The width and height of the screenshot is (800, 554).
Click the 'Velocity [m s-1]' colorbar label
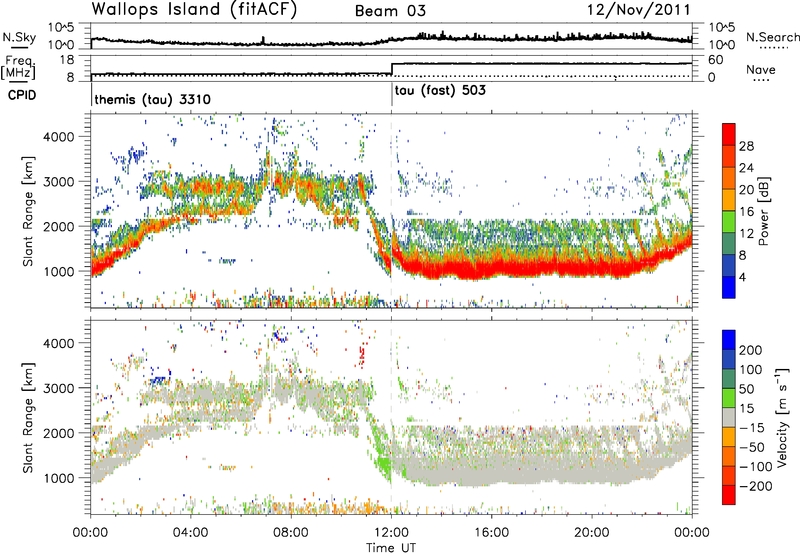[782, 416]
